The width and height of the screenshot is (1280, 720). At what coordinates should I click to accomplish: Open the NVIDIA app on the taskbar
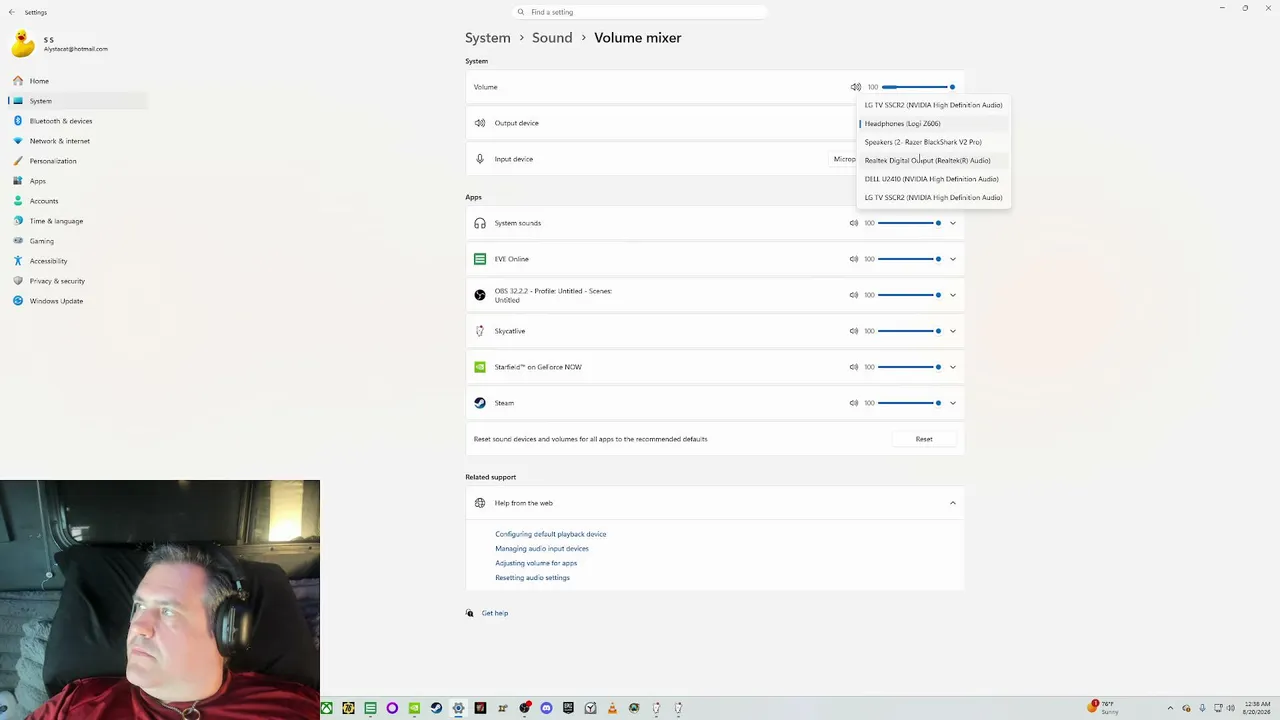pyautogui.click(x=414, y=708)
